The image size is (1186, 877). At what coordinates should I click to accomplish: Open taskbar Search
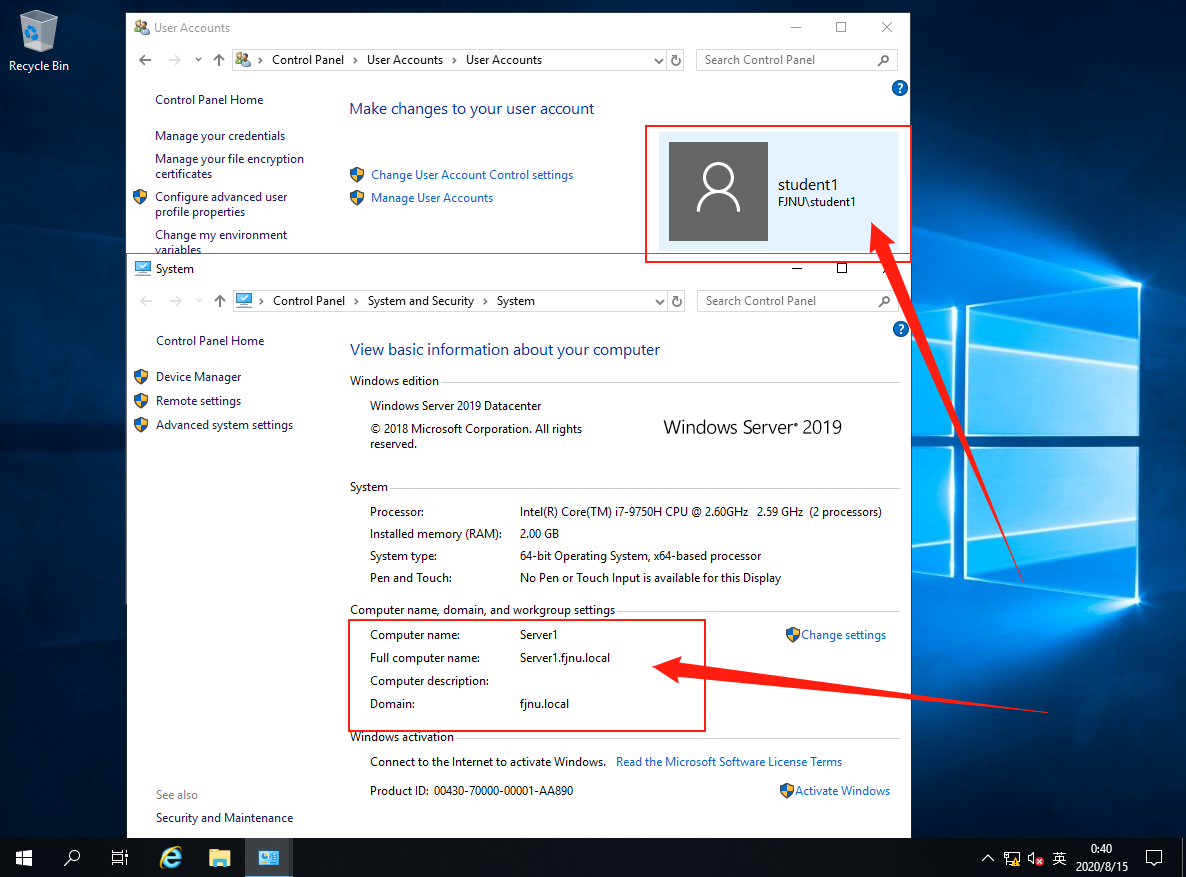pos(72,857)
